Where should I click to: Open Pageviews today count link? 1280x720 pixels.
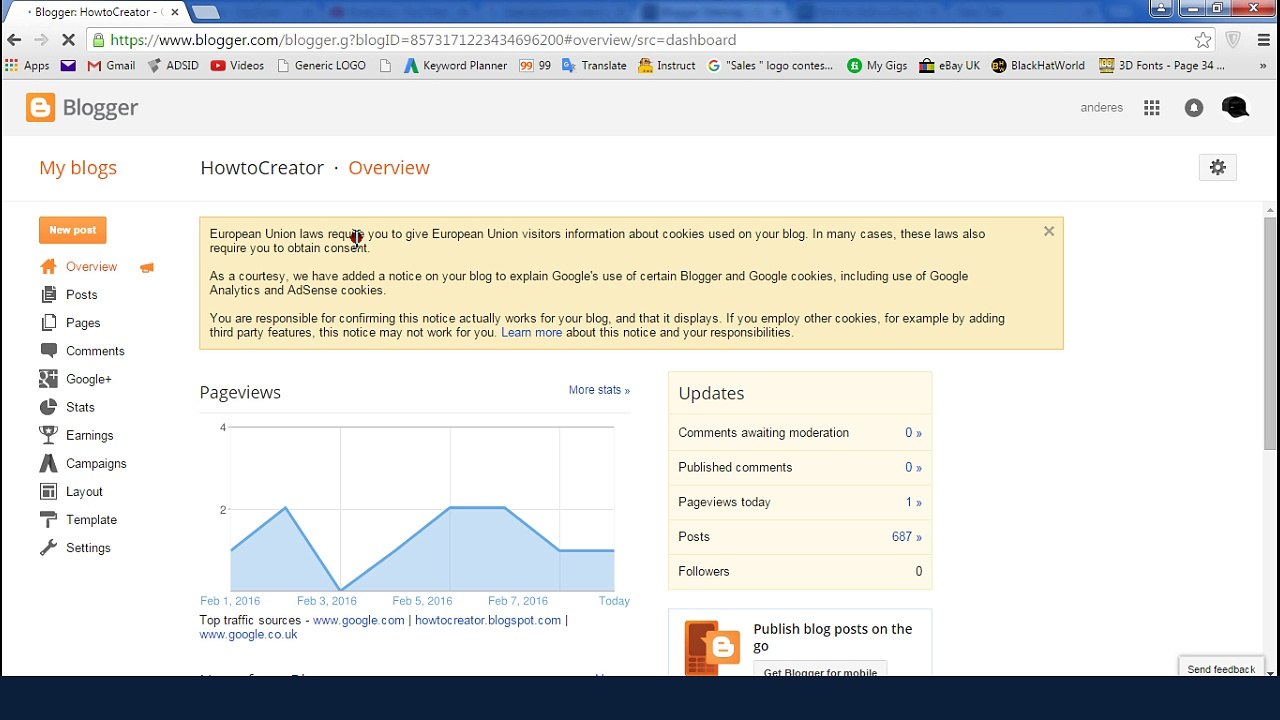tap(914, 502)
